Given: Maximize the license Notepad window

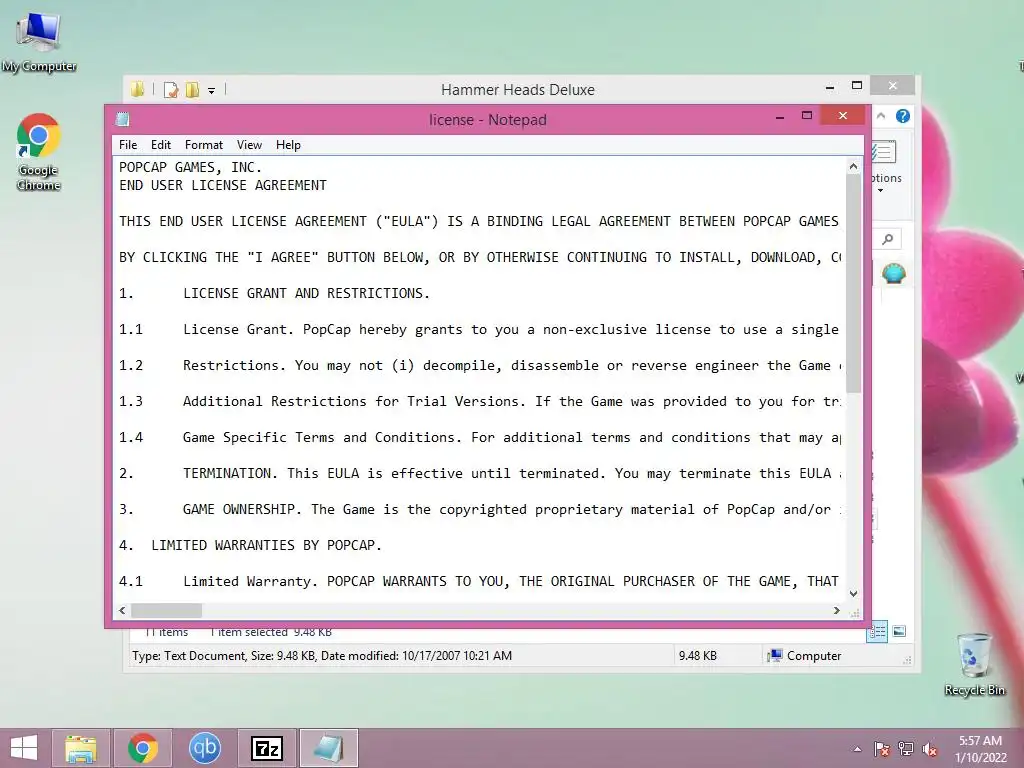Looking at the screenshot, I should pos(807,116).
